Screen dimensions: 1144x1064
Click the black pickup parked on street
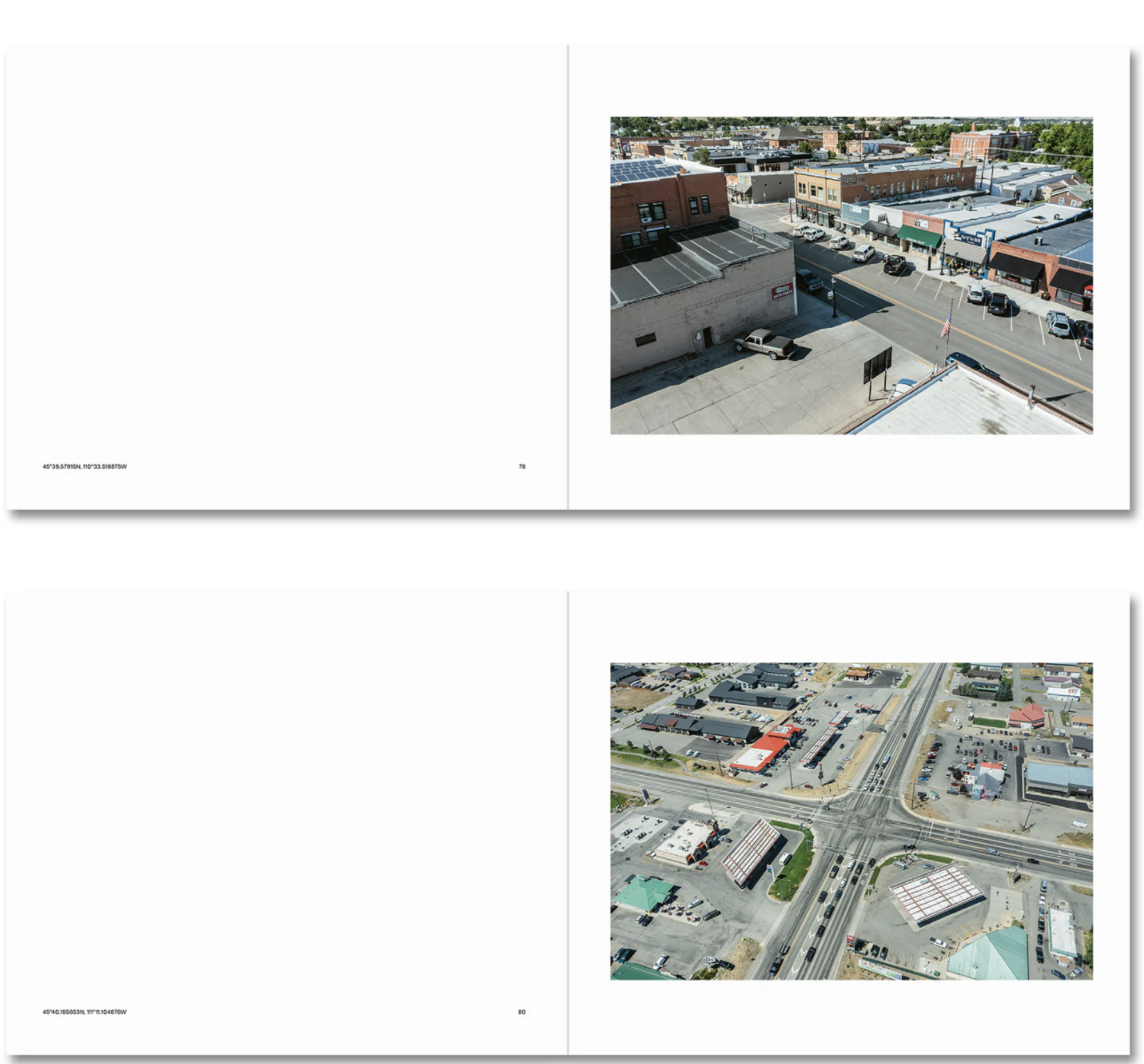tap(895, 264)
